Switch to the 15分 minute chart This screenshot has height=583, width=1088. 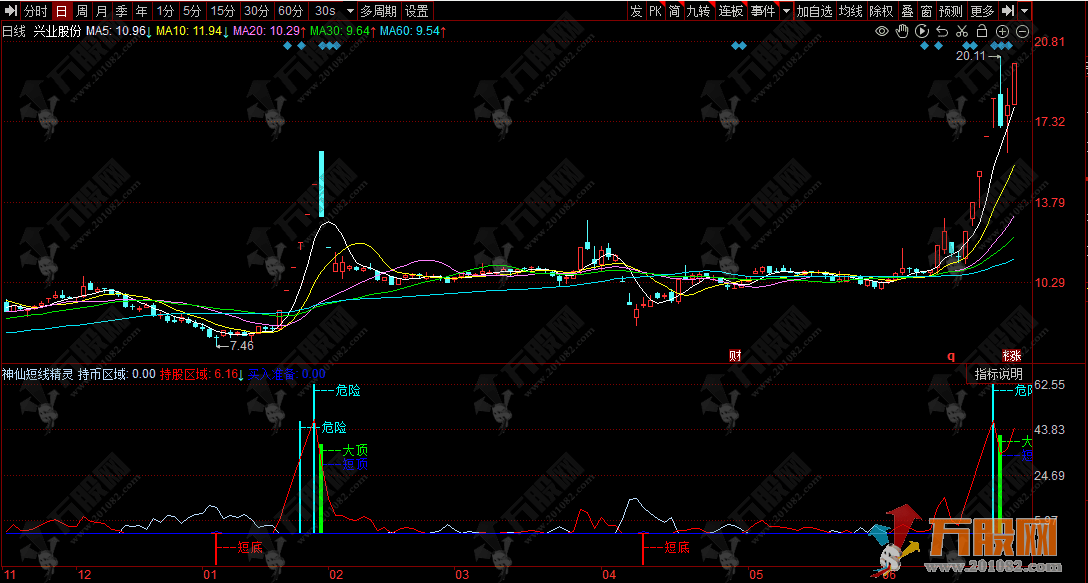[x=223, y=11]
